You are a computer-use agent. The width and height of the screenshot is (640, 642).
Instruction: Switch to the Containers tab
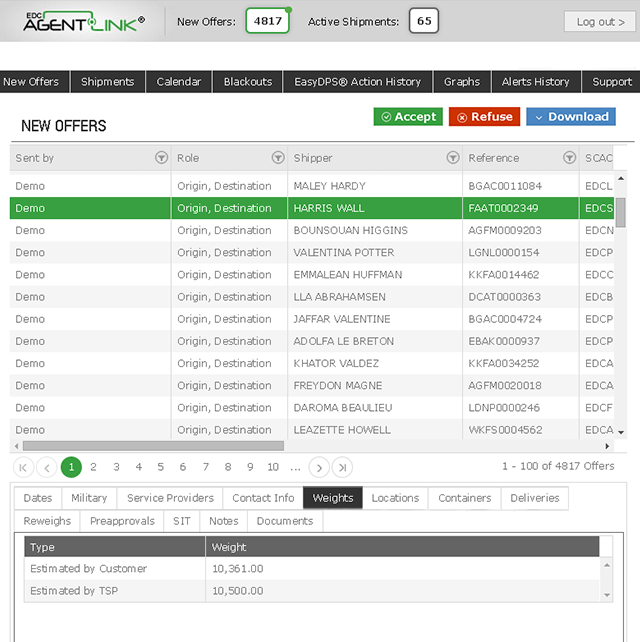click(x=465, y=498)
